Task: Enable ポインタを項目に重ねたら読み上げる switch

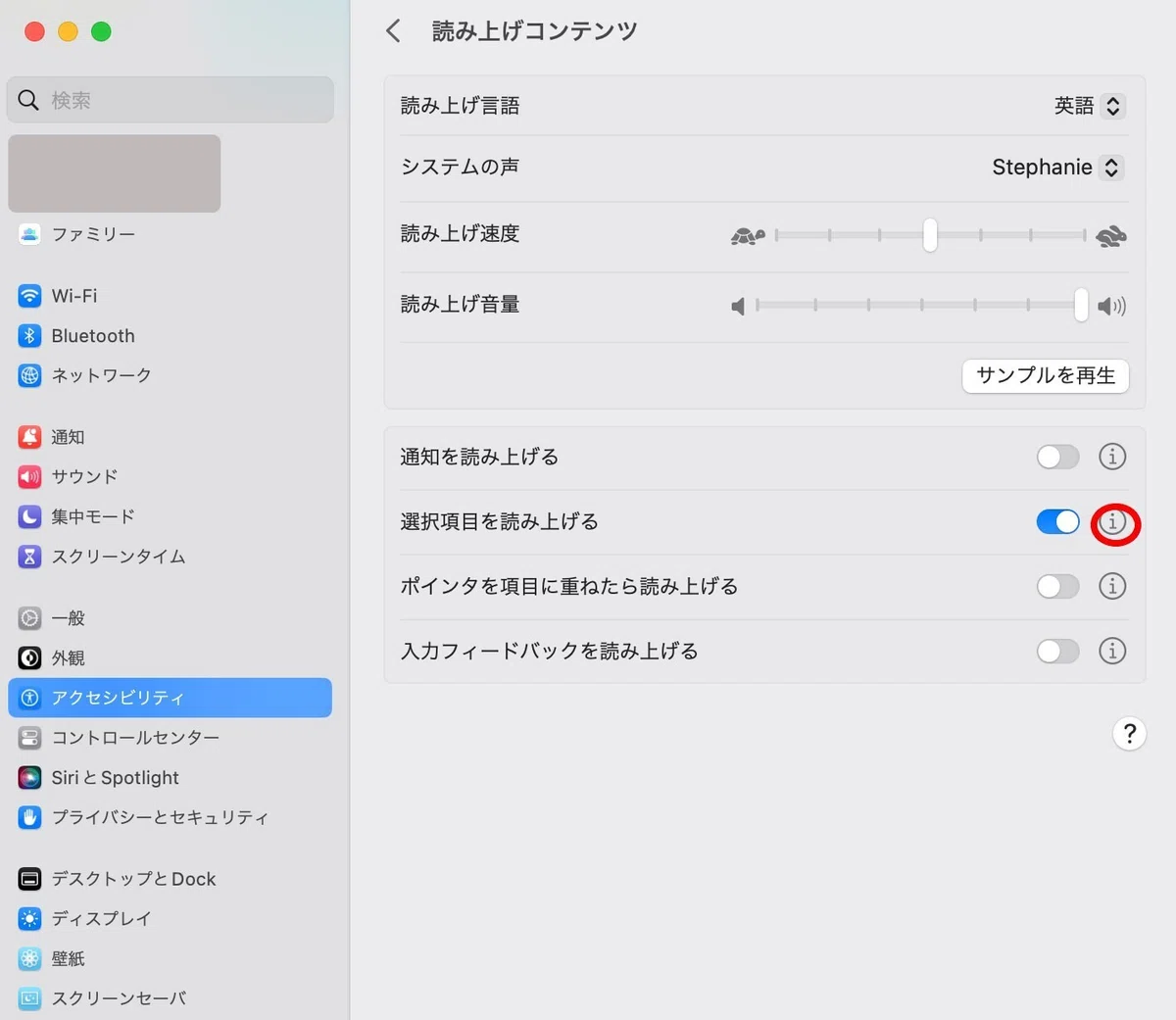Action: pyautogui.click(x=1058, y=586)
